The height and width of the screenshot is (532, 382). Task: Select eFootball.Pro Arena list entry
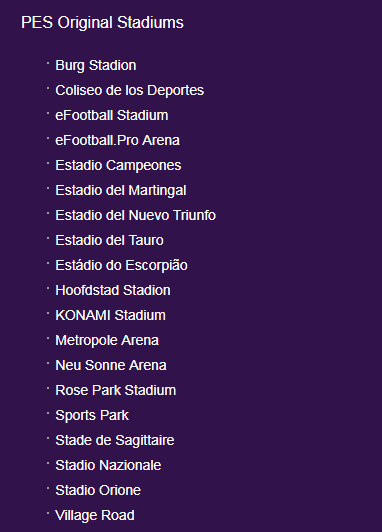pos(117,140)
